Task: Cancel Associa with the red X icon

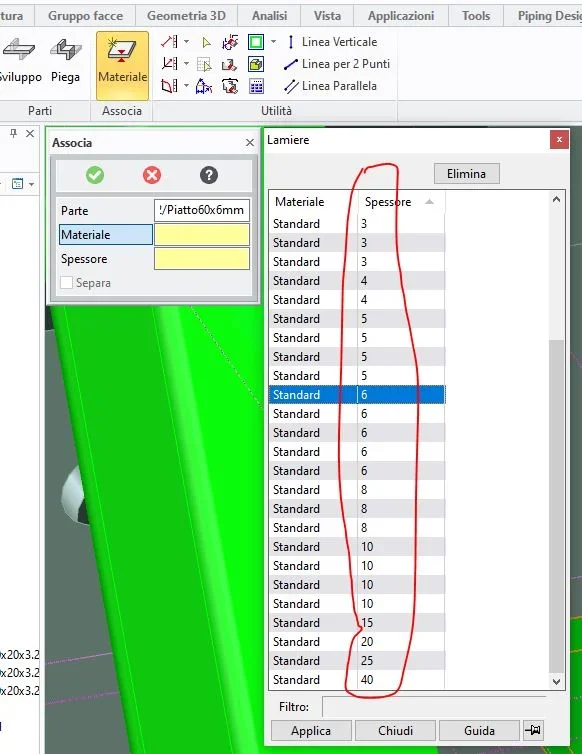Action: pos(152,175)
